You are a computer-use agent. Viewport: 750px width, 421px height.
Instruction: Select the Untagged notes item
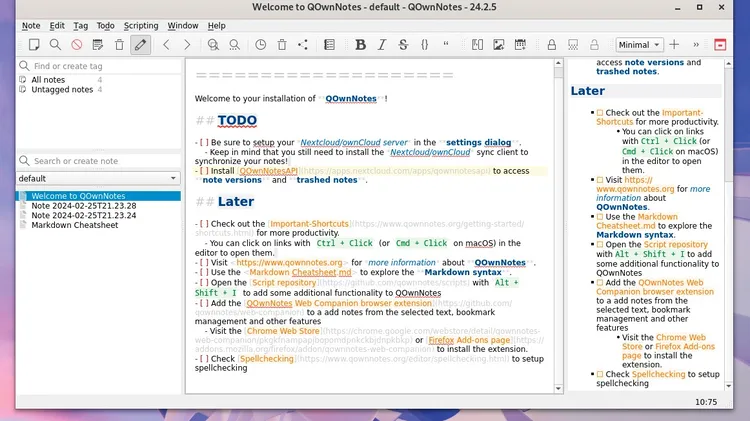click(62, 89)
